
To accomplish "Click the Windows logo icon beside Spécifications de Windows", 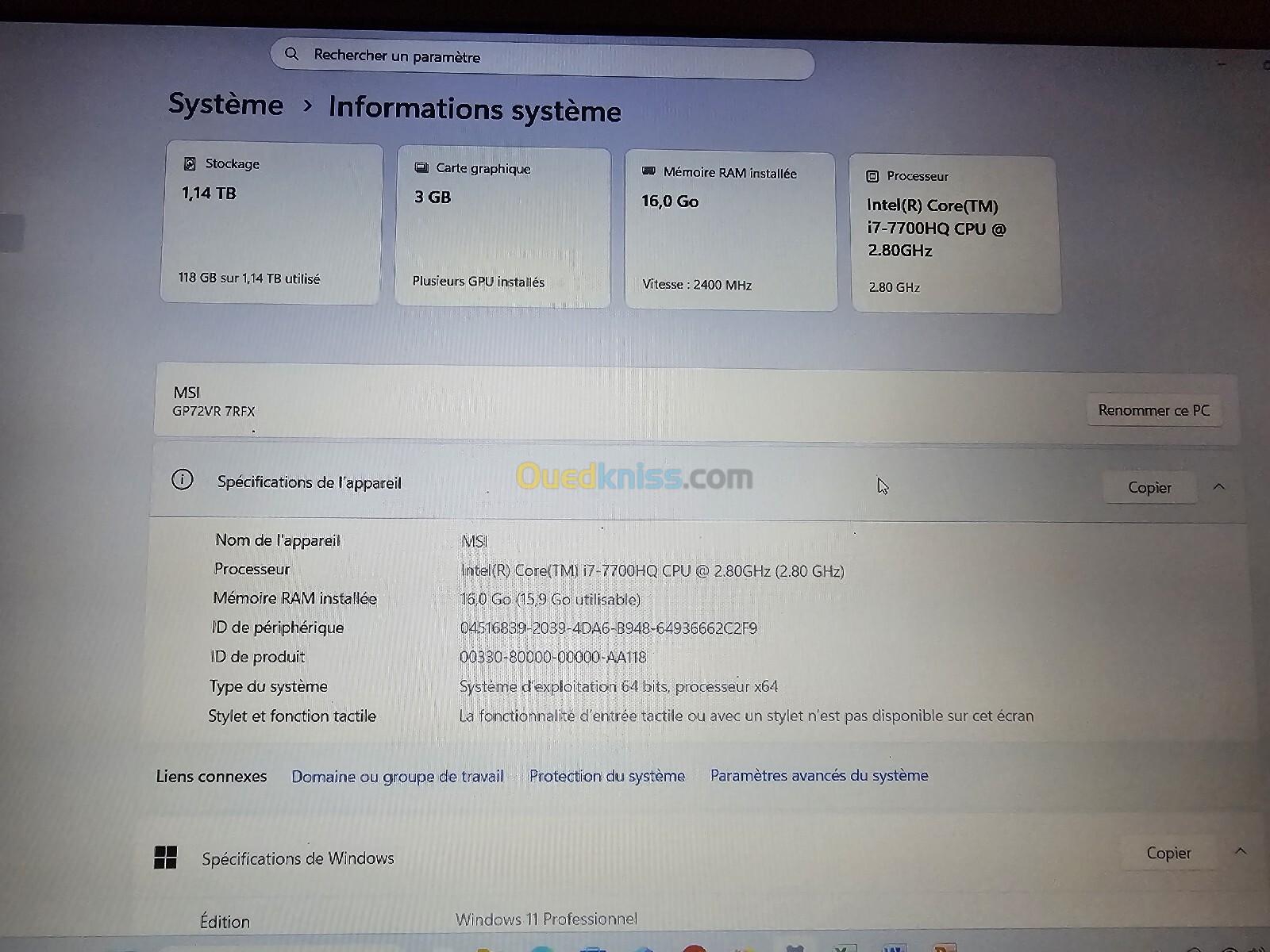I will (x=165, y=858).
